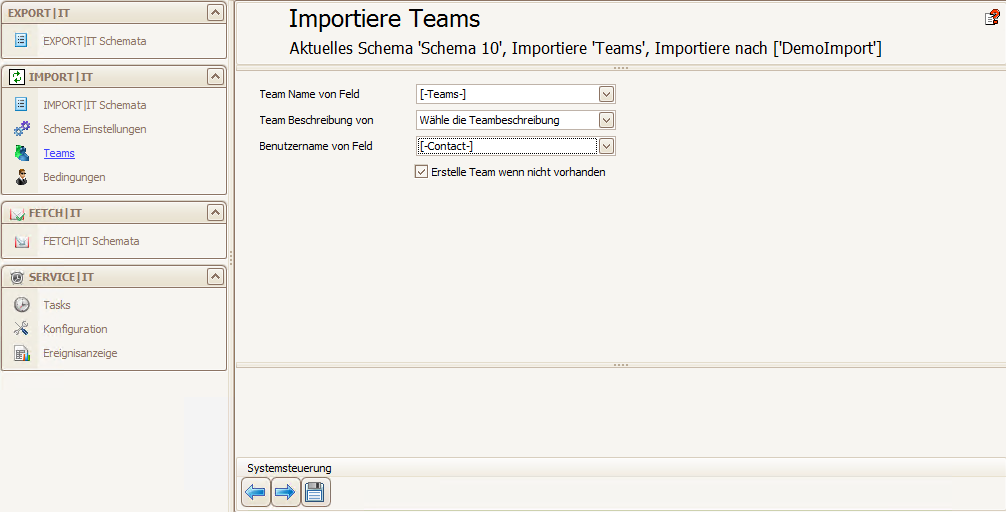Select Bedingungen in the IMPORT|IT panel
Viewport: 1006px width, 512px height.
[74, 177]
